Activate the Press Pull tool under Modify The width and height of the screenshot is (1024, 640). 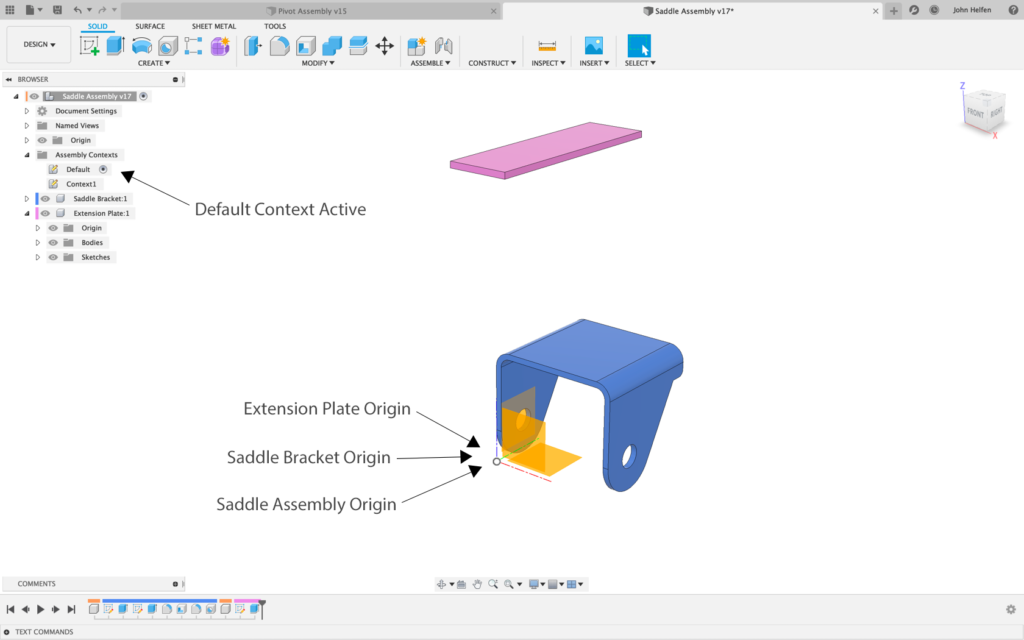(253, 46)
